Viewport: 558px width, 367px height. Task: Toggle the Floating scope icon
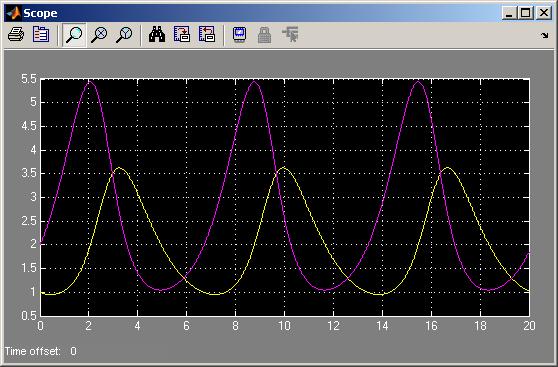[x=239, y=35]
